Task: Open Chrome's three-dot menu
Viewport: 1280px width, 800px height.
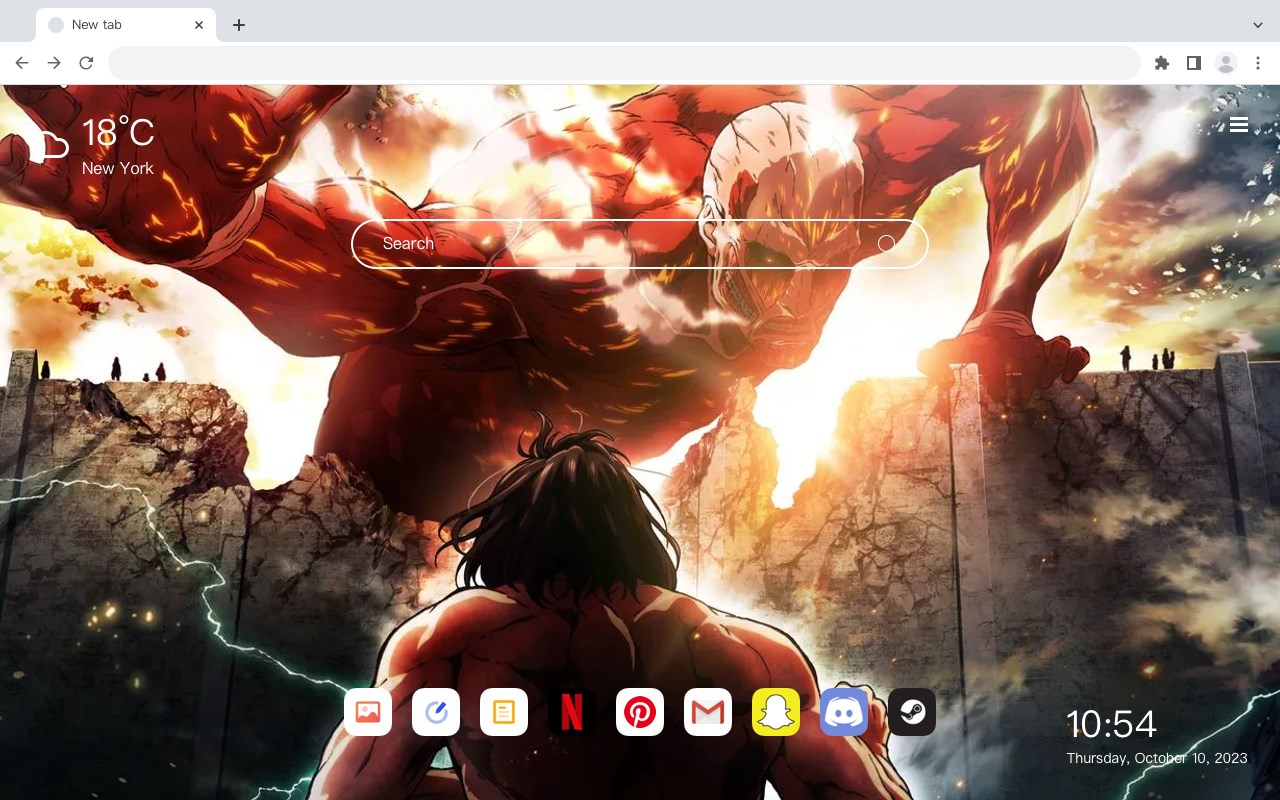Action: coord(1258,63)
